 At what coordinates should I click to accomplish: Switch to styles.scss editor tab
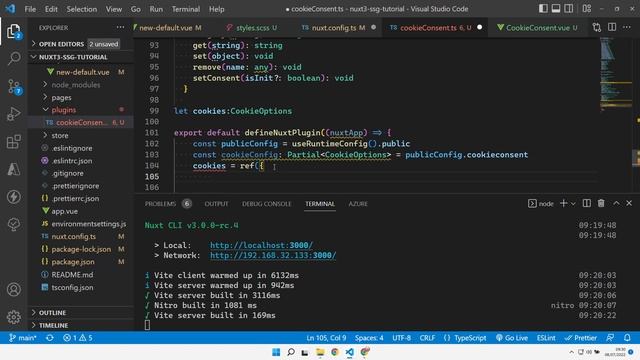(x=252, y=28)
